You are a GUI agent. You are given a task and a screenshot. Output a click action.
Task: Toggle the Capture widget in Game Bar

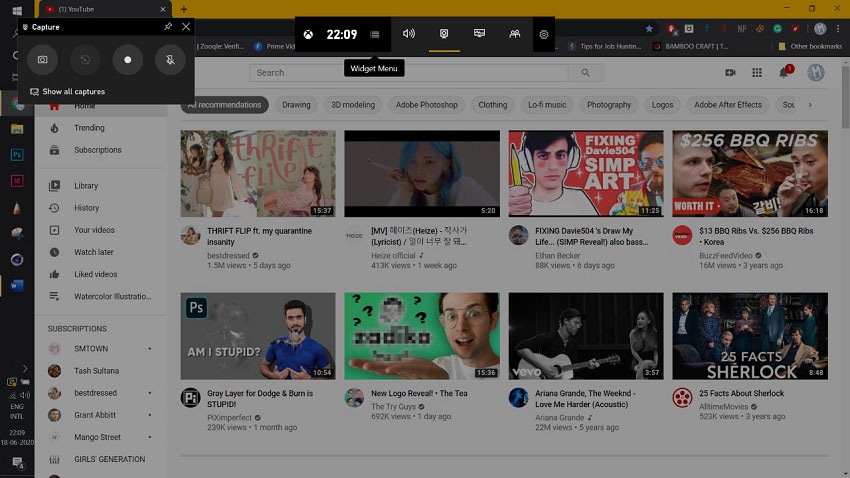click(x=444, y=34)
